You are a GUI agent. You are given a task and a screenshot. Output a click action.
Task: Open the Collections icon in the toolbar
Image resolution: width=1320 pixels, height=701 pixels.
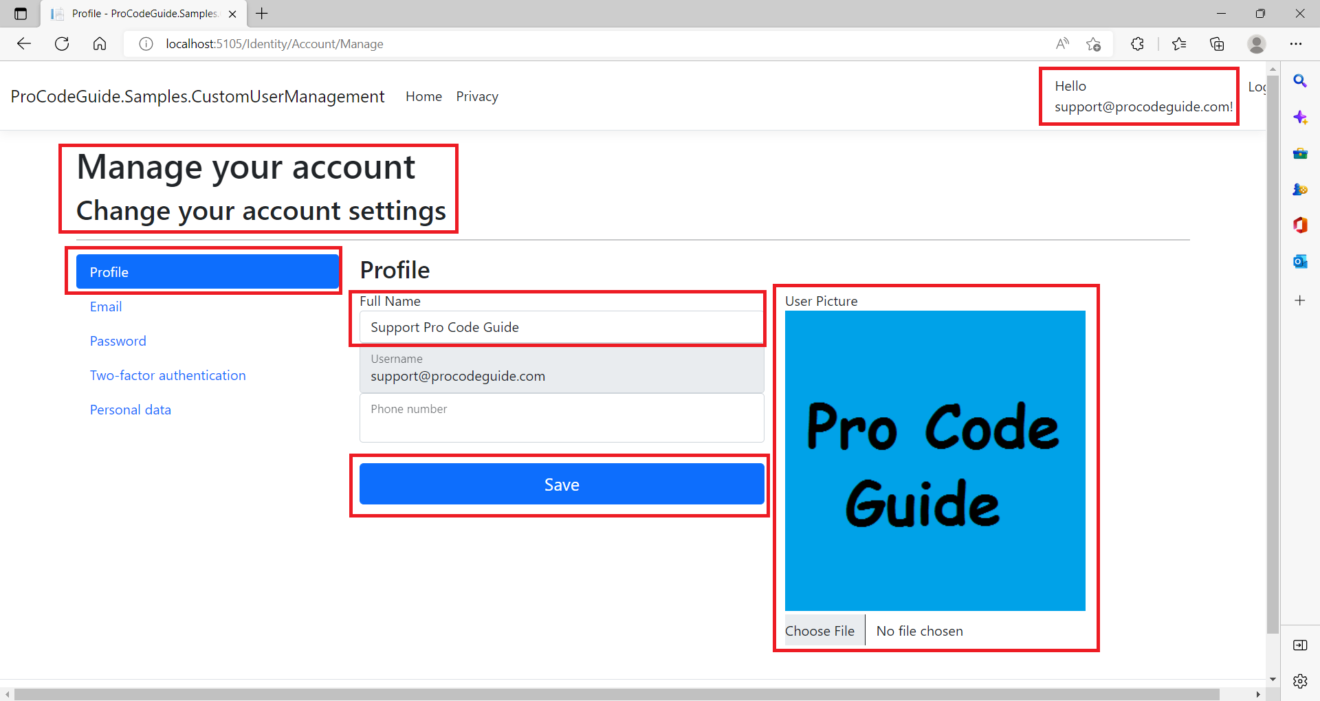(1216, 43)
